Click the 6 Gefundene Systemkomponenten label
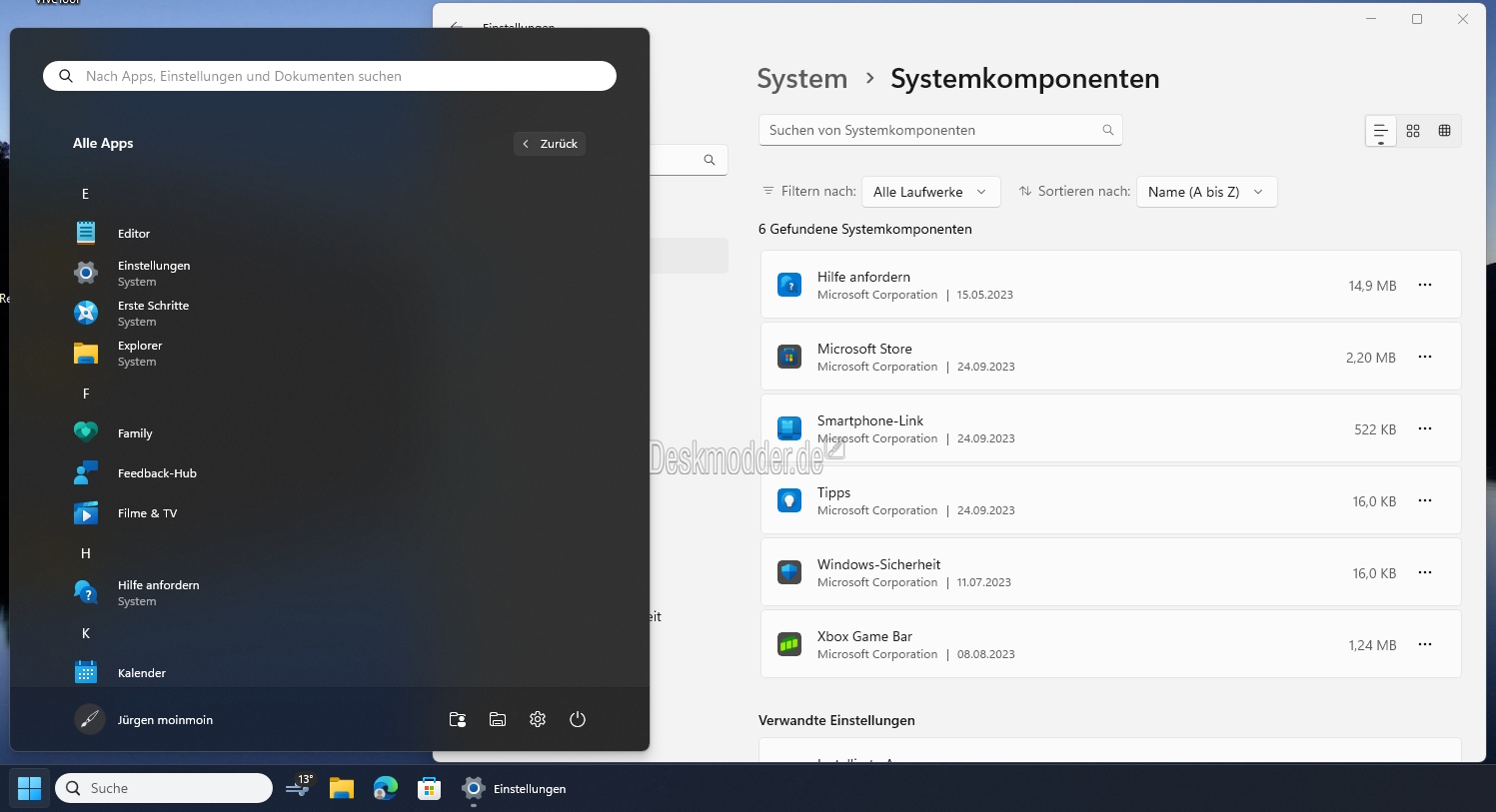Viewport: 1496px width, 812px height. (865, 229)
